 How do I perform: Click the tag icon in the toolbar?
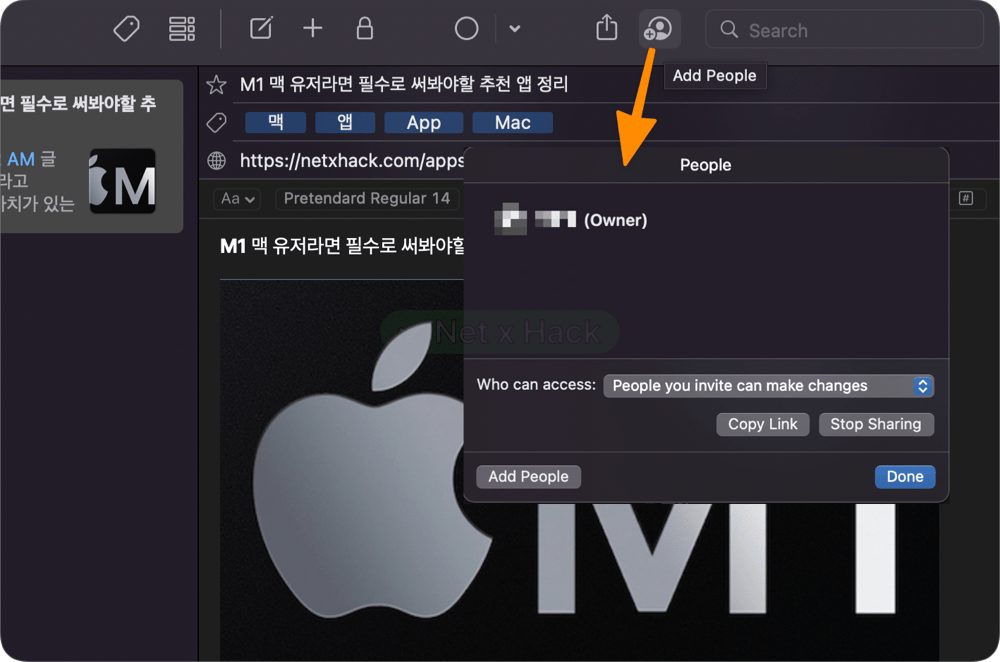pos(126,29)
